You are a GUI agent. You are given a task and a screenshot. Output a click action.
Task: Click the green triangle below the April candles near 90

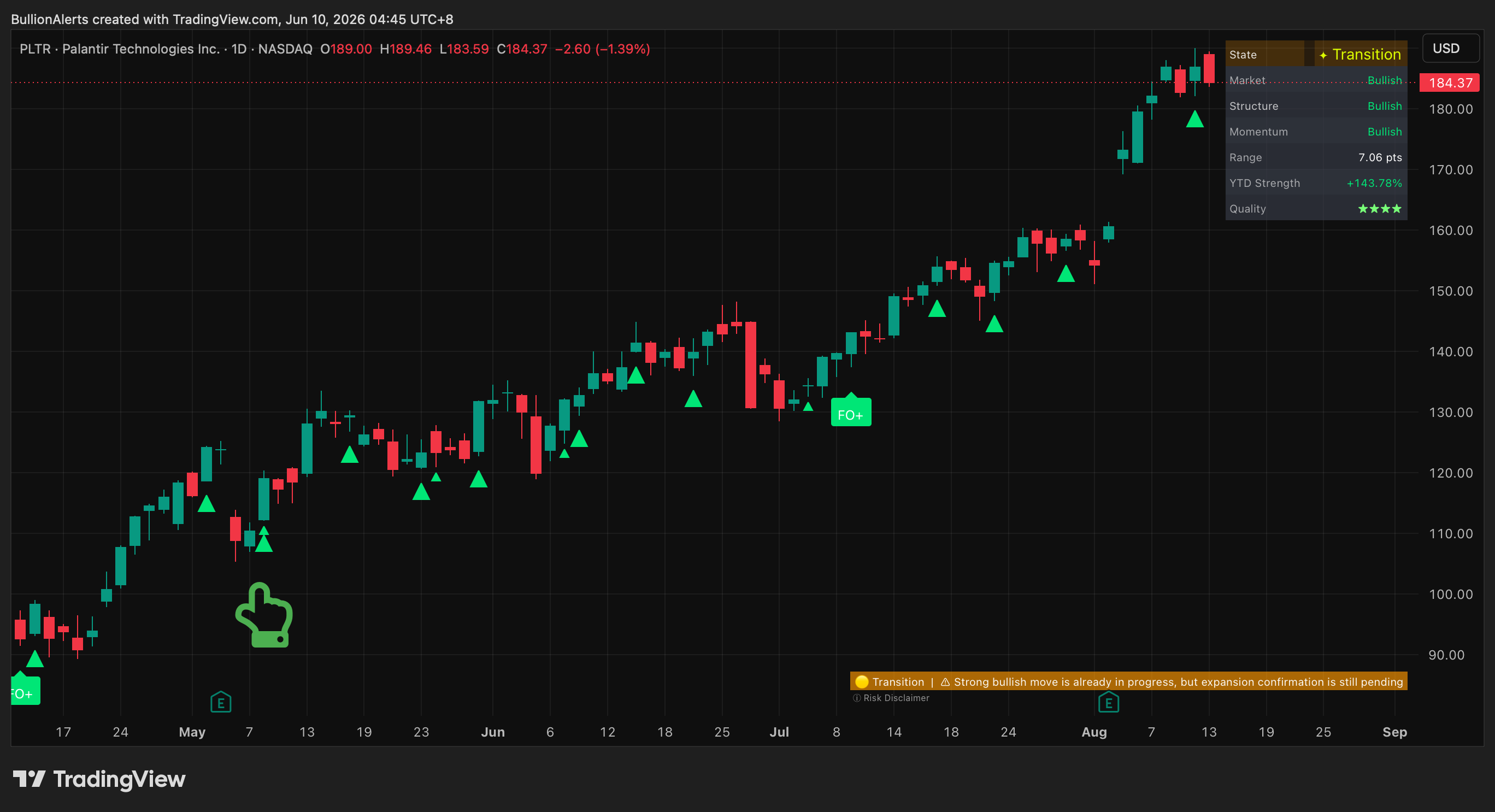point(35,659)
